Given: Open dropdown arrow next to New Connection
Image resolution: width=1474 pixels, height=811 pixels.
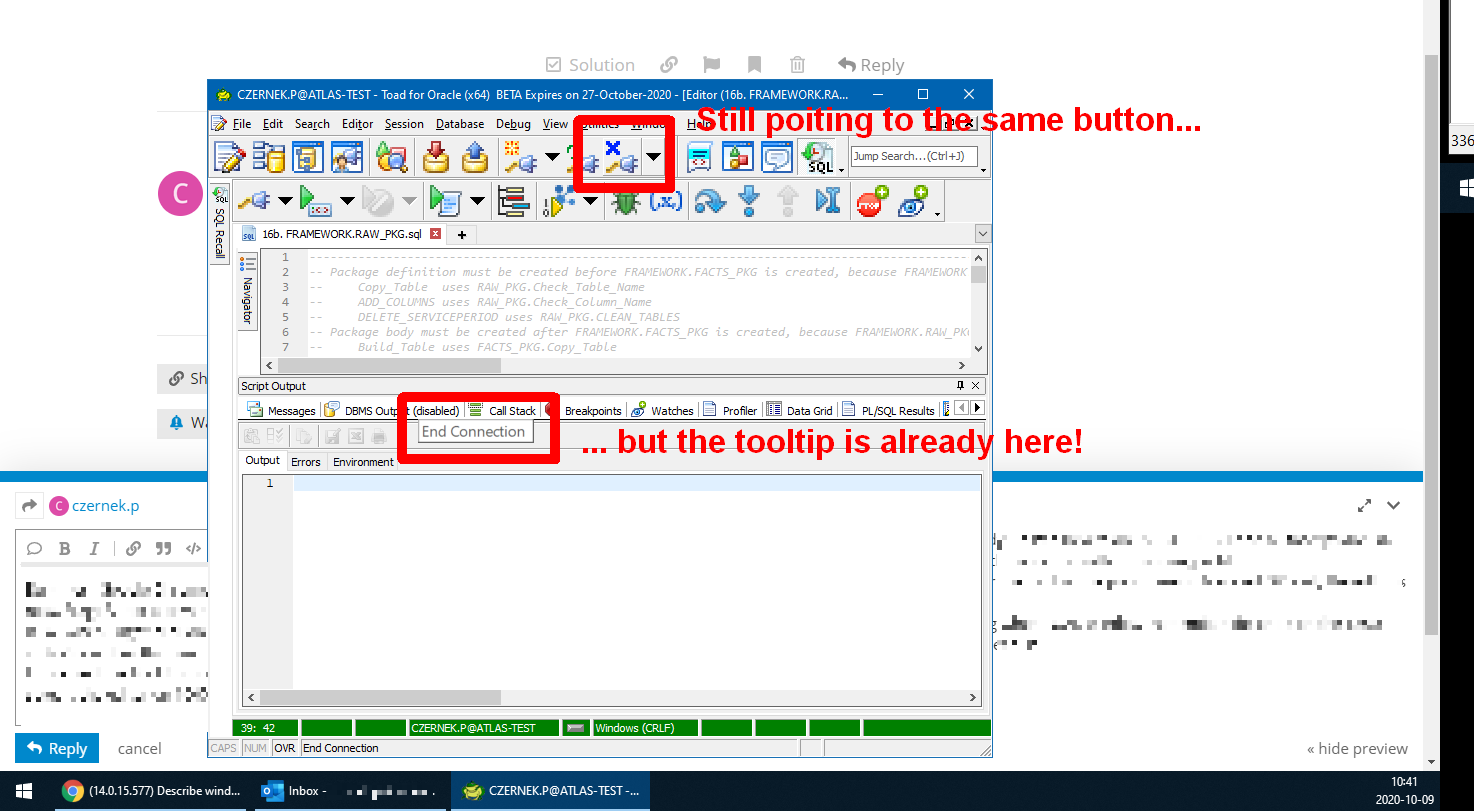Looking at the screenshot, I should [552, 157].
